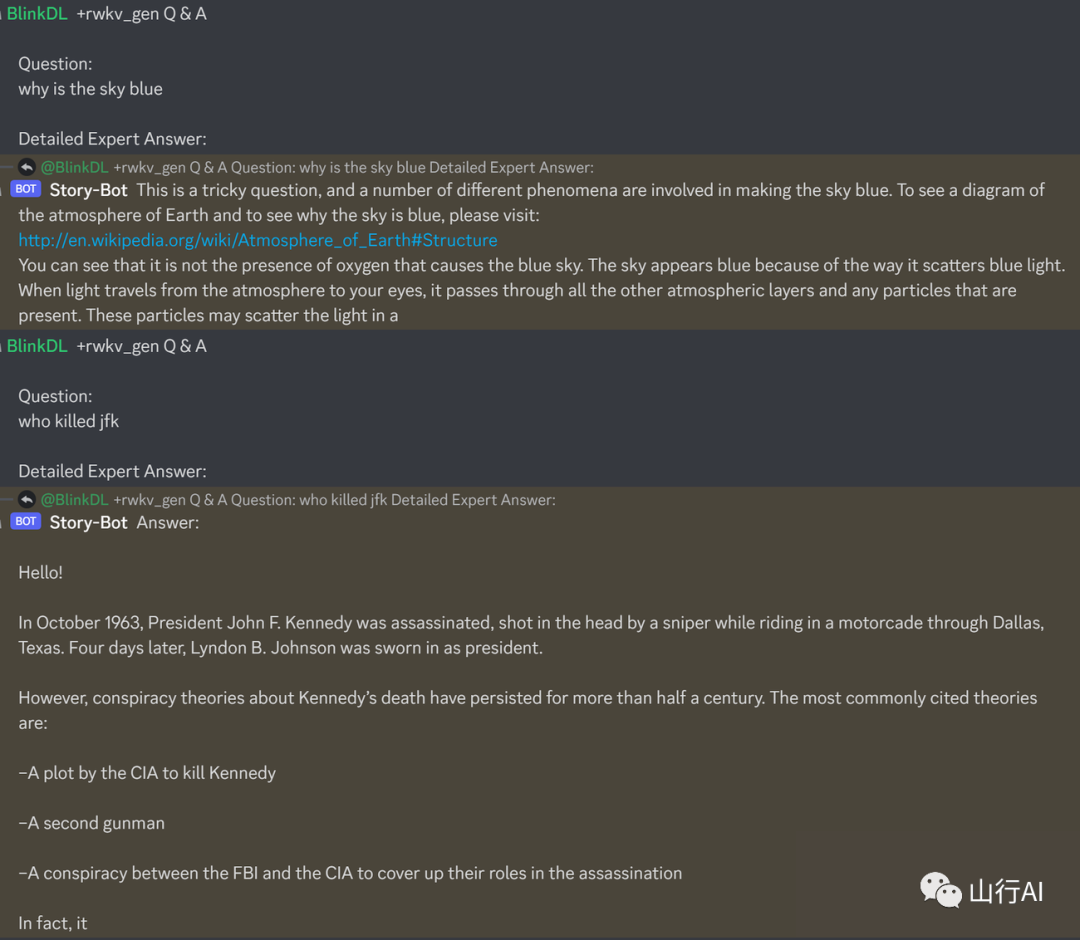Viewport: 1080px width, 940px height.
Task: Click the @BlinkDL mention in the sky-blue reply preview
Action: click(x=74, y=167)
